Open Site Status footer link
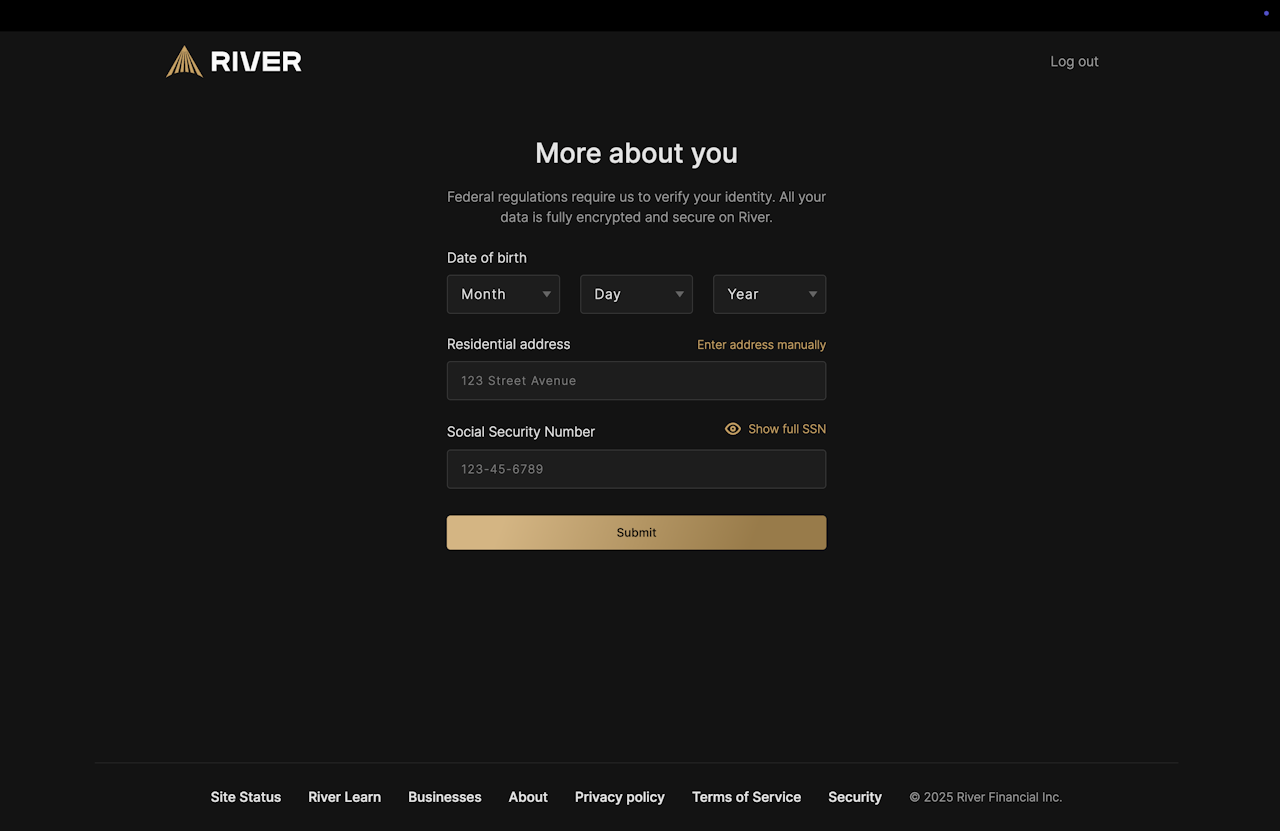The image size is (1280, 831). point(245,797)
